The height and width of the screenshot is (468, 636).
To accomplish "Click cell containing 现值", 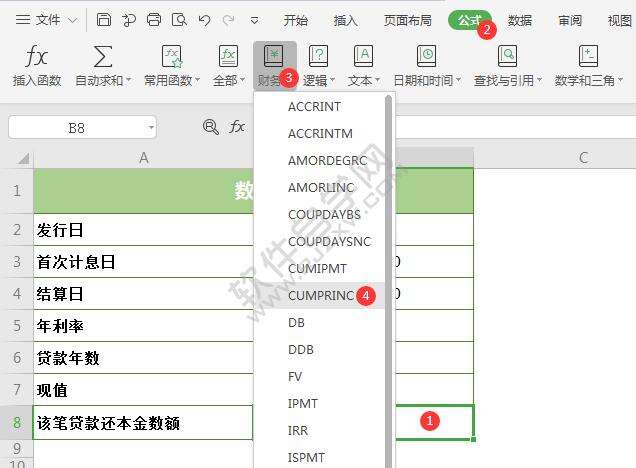I will click(143, 390).
